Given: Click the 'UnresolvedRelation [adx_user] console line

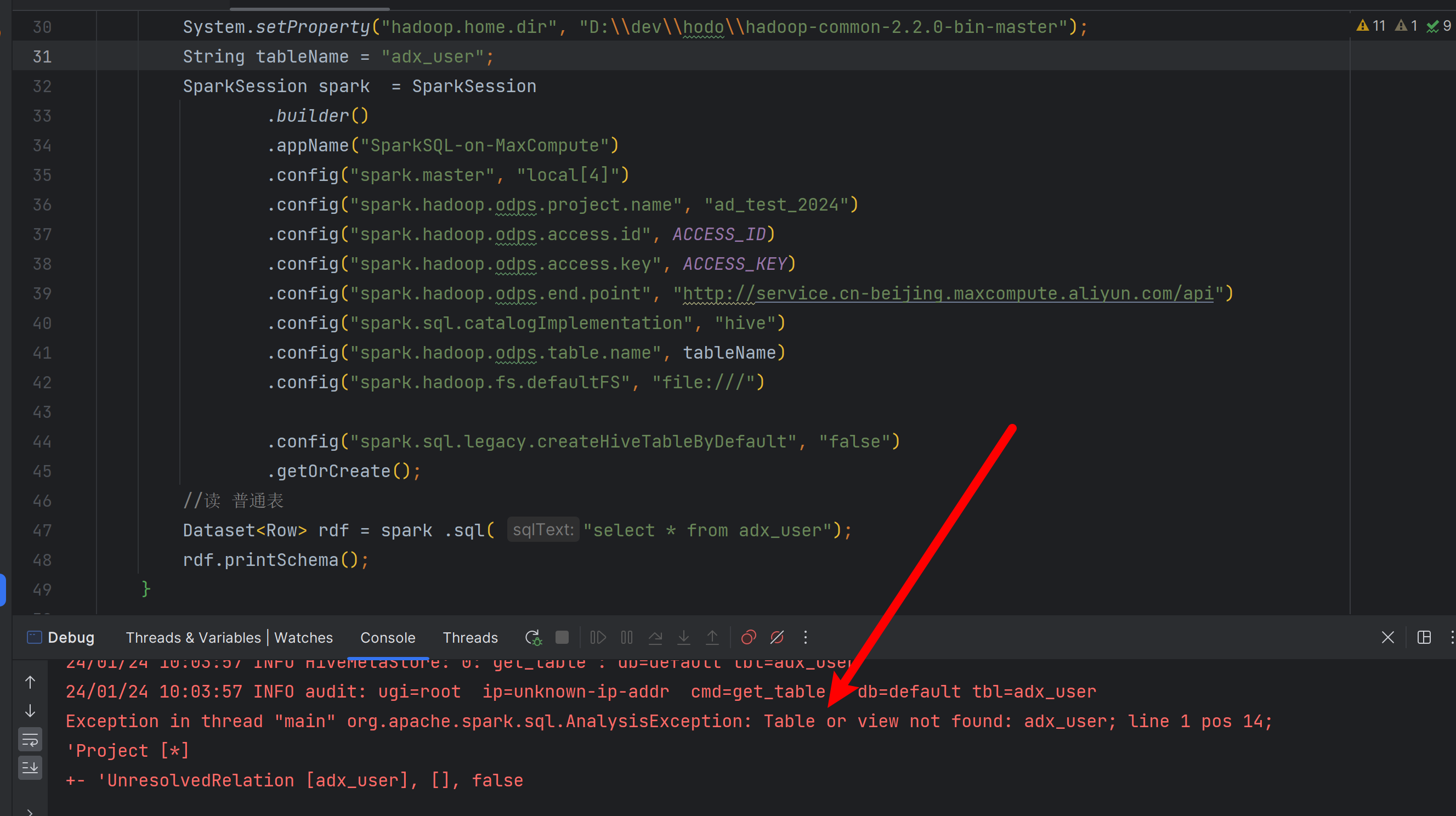Looking at the screenshot, I should 294,780.
